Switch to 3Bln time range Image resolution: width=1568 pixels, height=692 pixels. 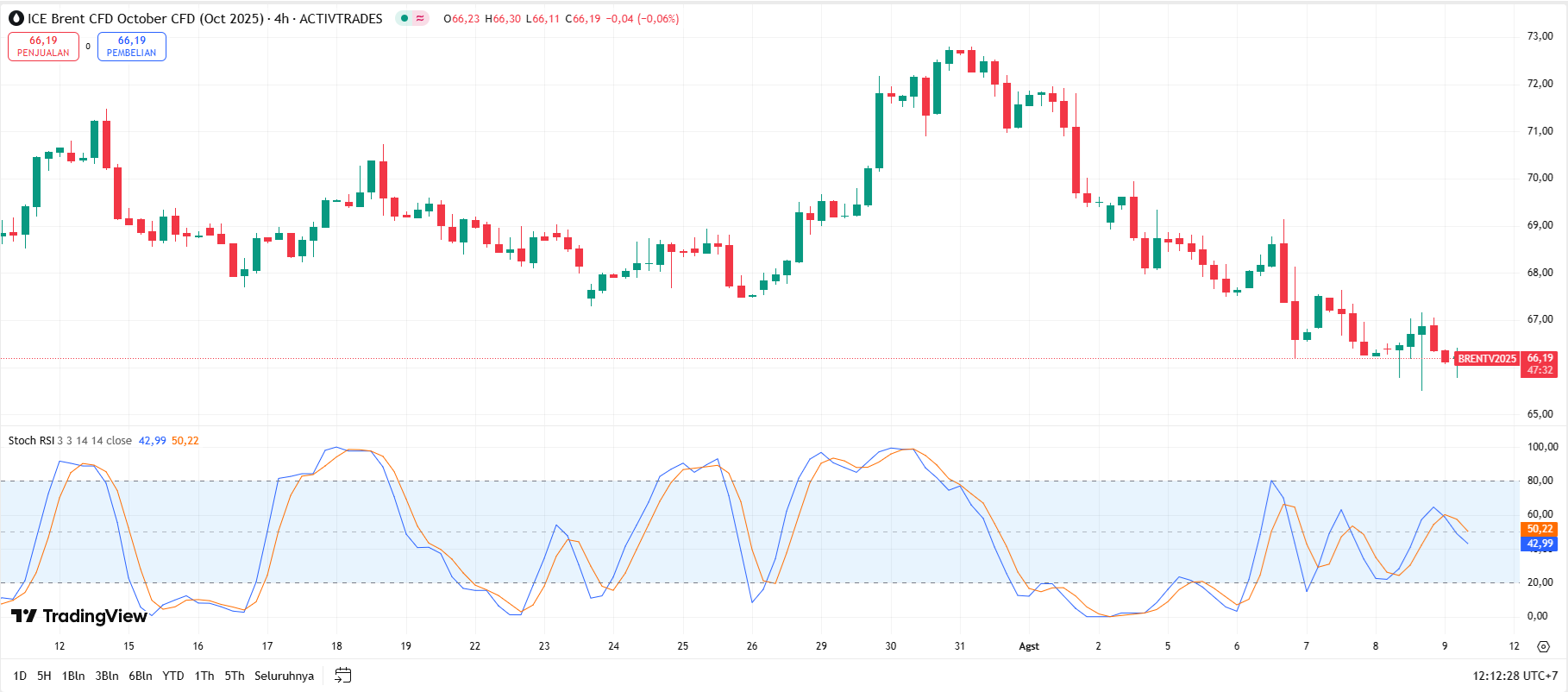point(107,676)
